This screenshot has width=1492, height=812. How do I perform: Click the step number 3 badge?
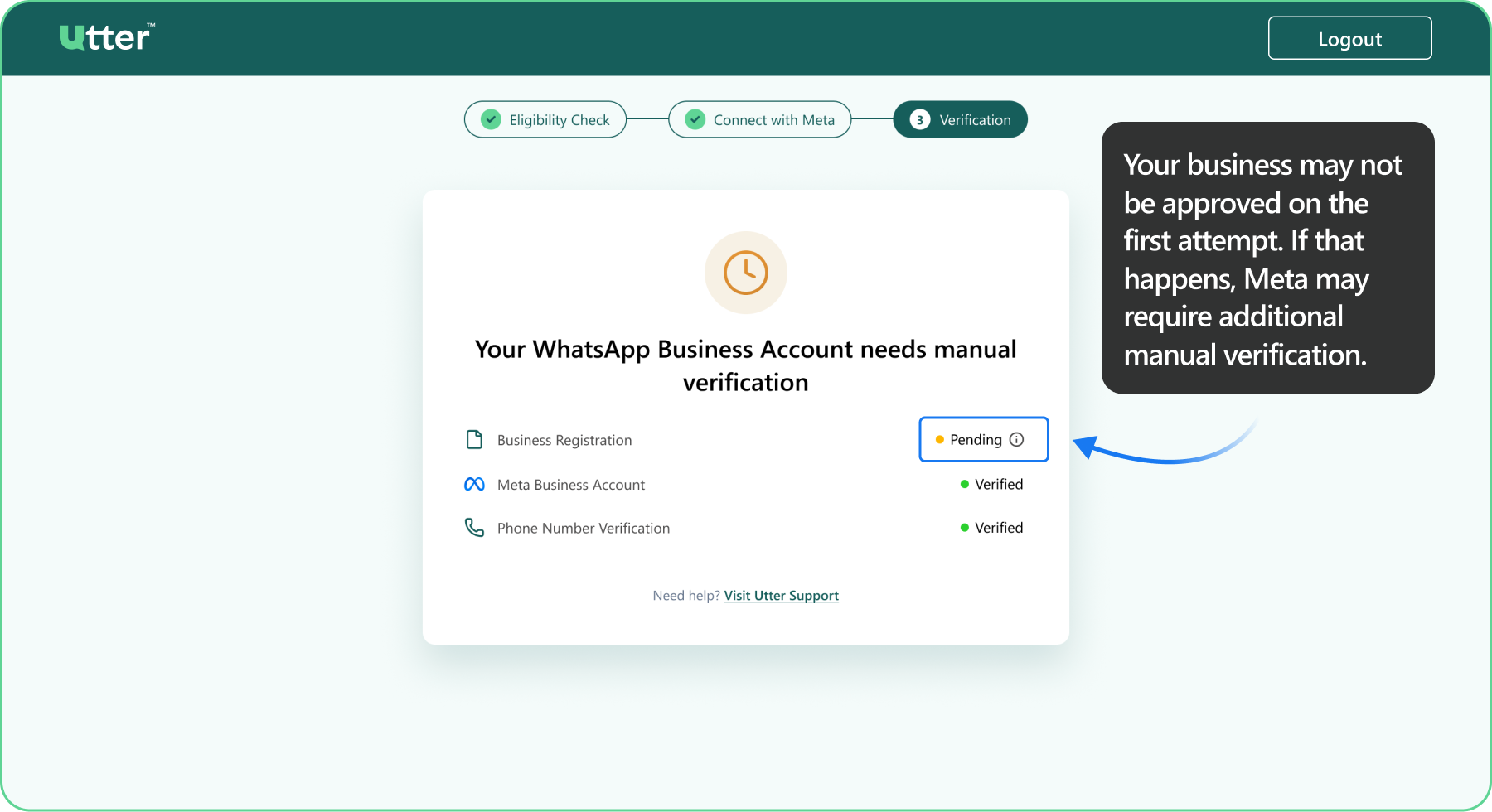point(919,119)
